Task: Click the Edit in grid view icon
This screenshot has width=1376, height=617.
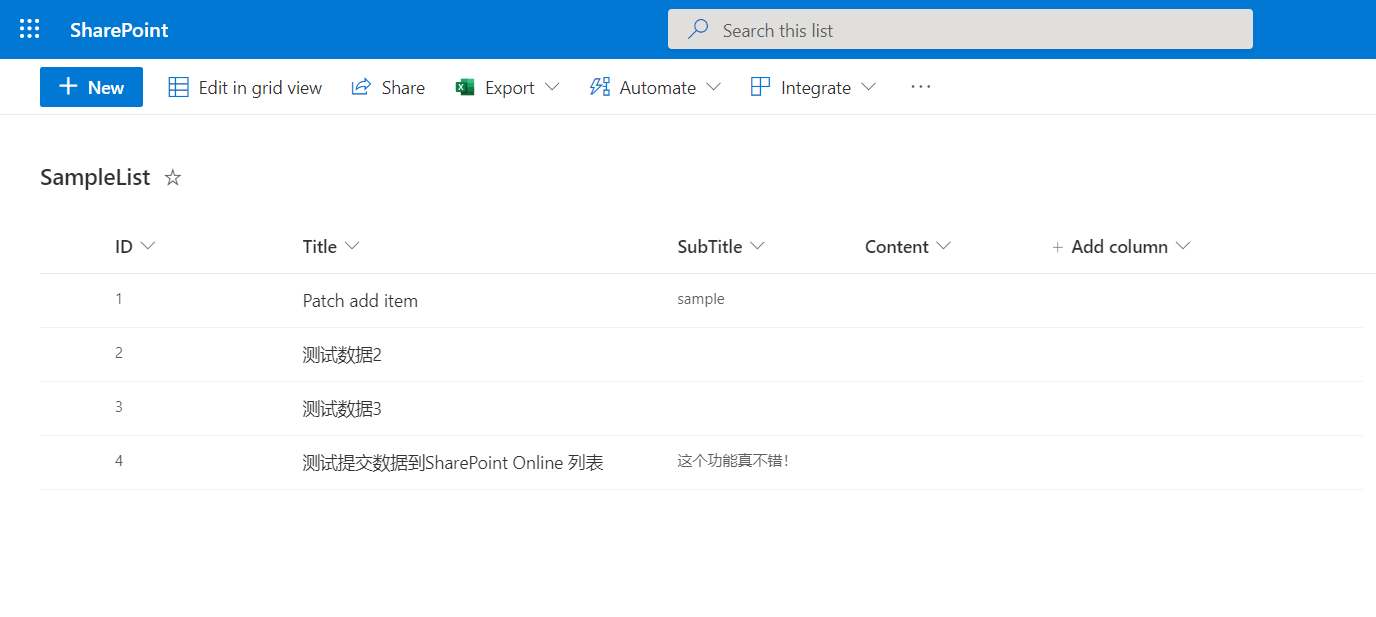Action: pos(178,87)
